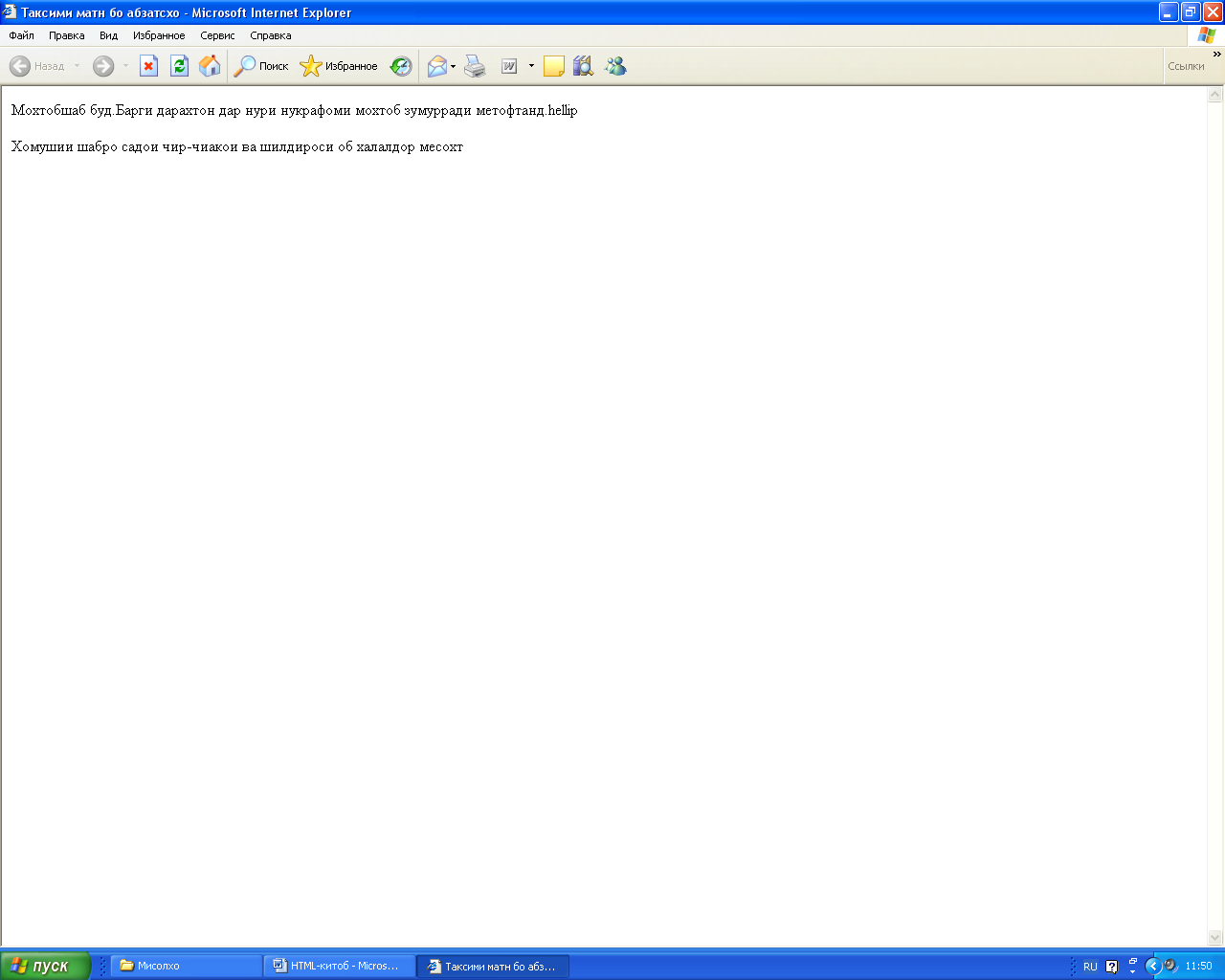Click the Windows flag logo throbber
This screenshot has height=980, width=1225.
click(1207, 35)
